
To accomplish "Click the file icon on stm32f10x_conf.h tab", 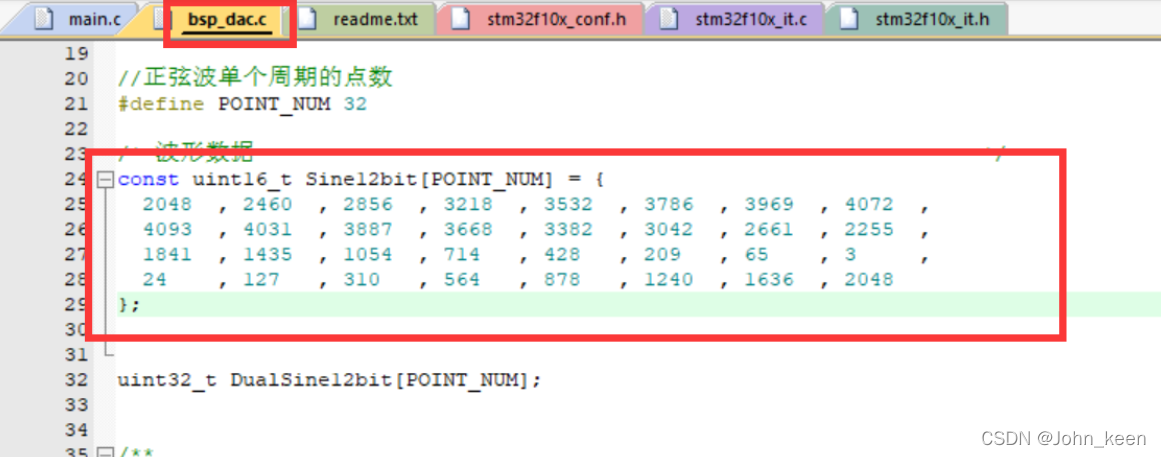I will [461, 19].
